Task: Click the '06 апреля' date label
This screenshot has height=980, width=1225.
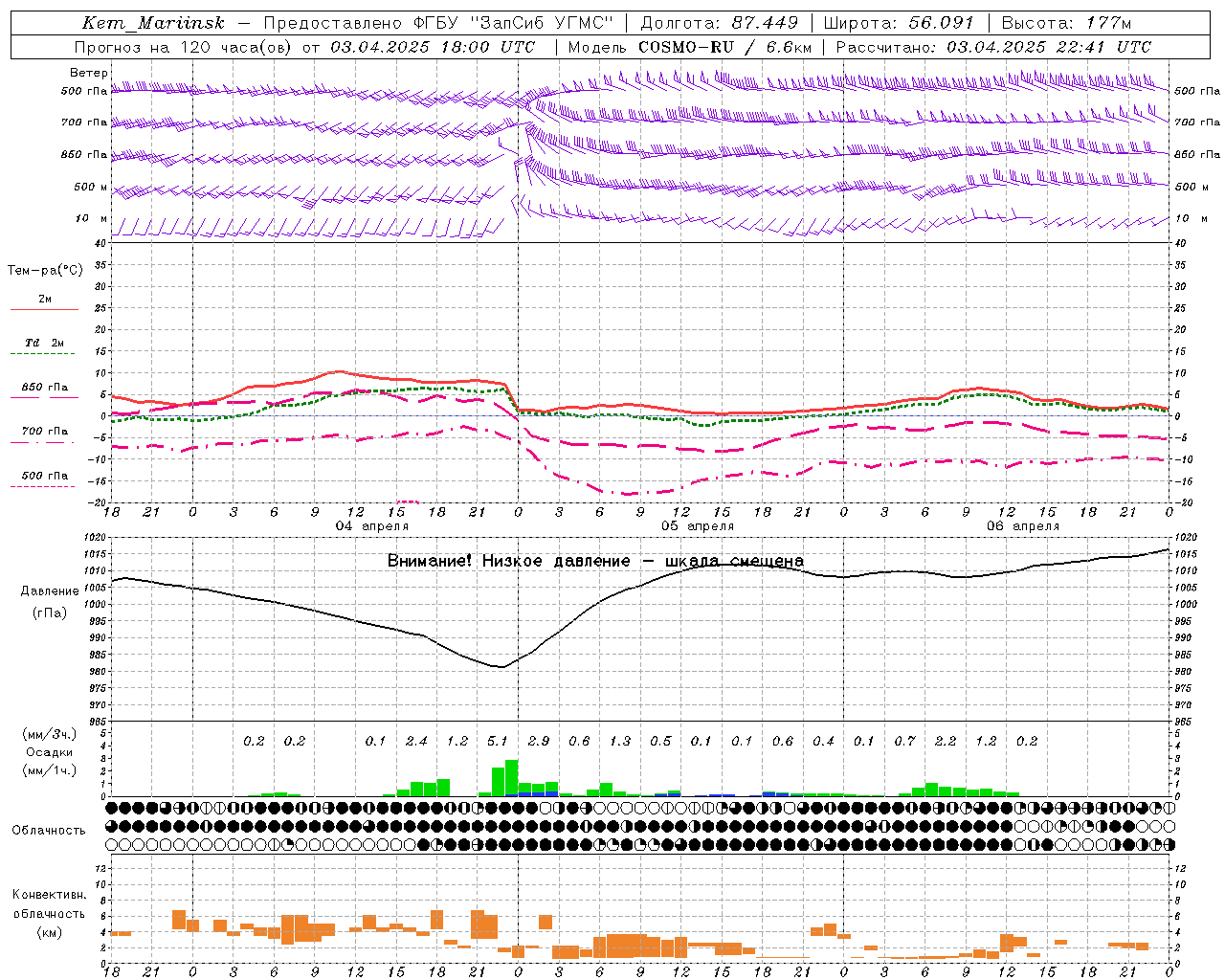Action: coord(1023,526)
